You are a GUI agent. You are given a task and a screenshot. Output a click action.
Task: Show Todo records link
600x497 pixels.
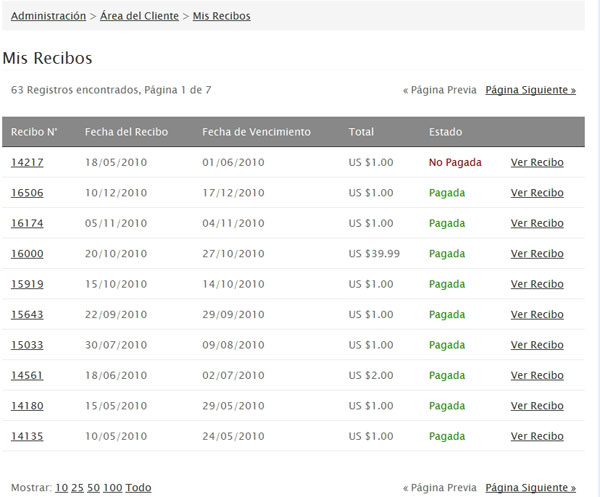click(138, 488)
